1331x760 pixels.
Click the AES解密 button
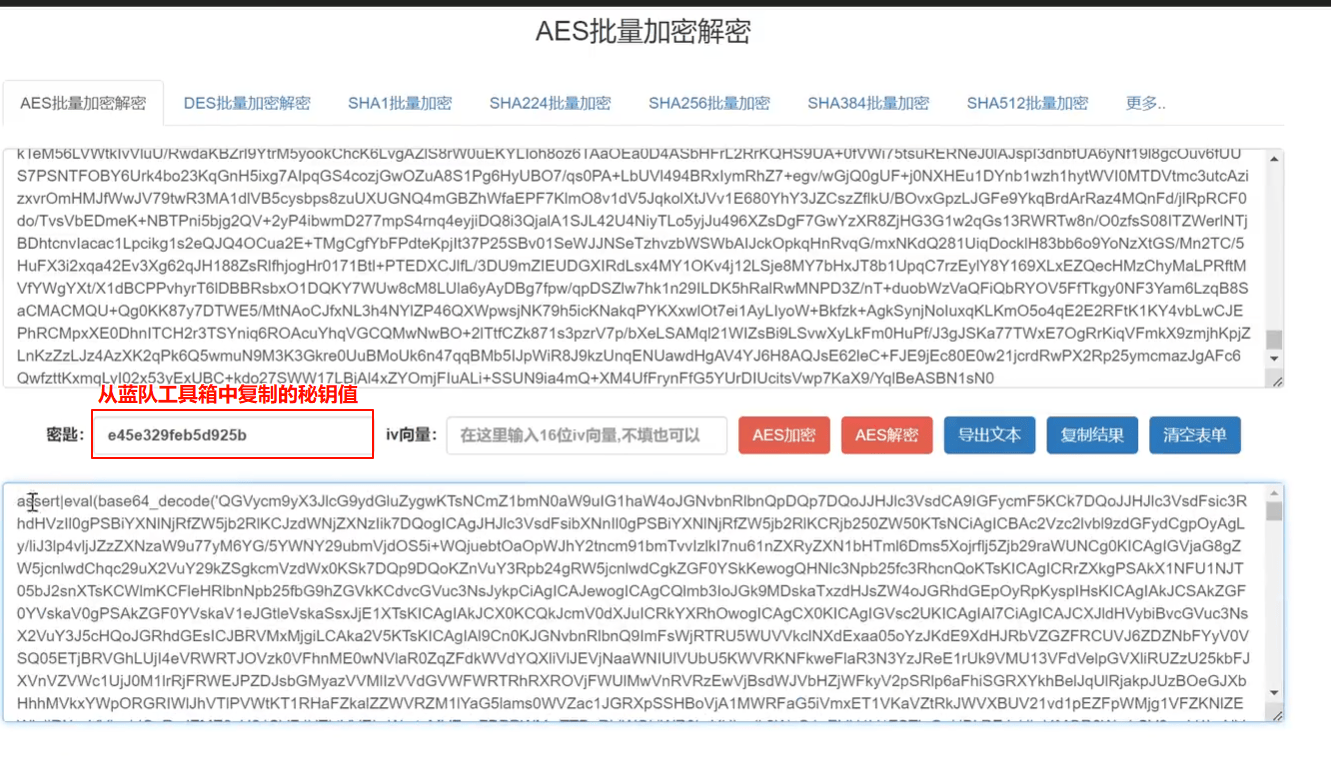coord(887,435)
